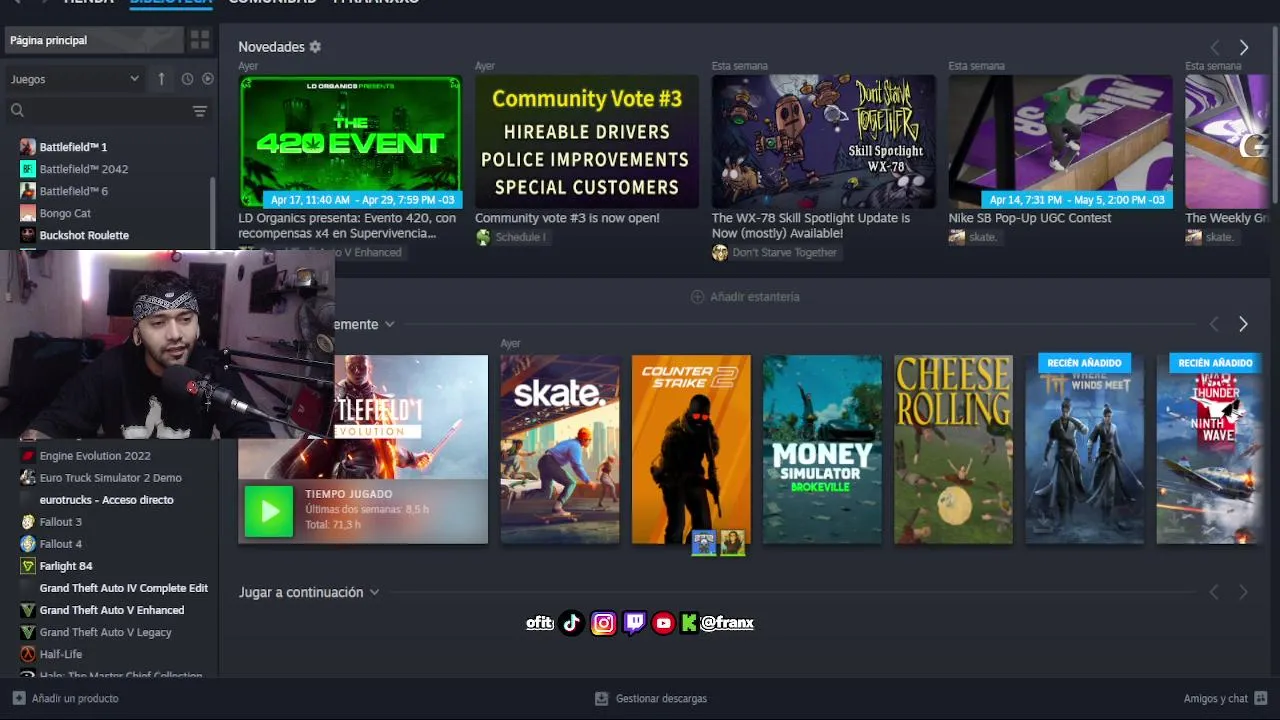Open the Juegos category dropdown

click(x=74, y=79)
